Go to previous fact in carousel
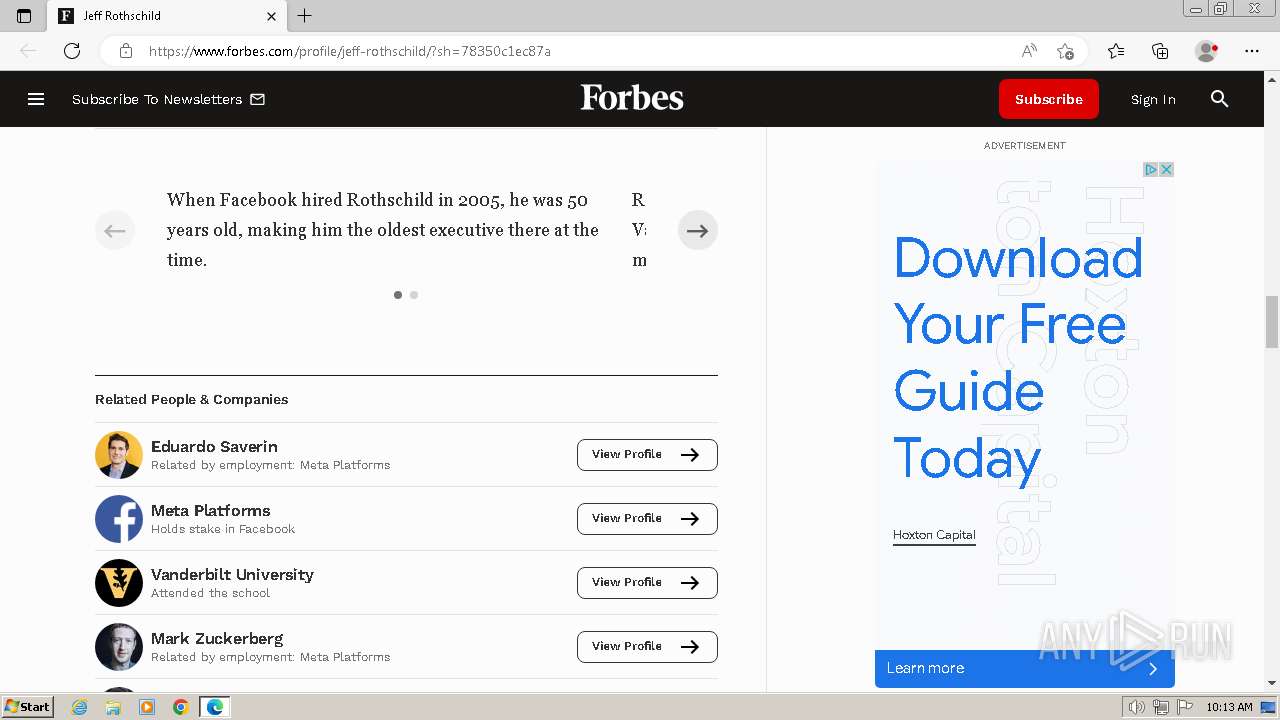Viewport: 1280px width, 720px height. pyautogui.click(x=115, y=230)
